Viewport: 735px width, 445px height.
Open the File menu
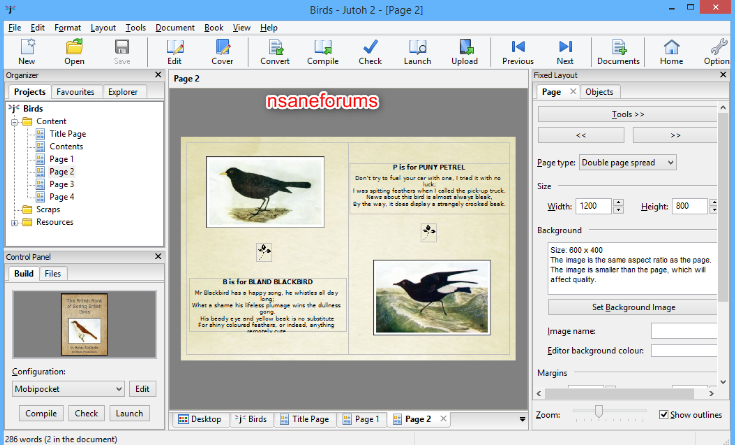pos(15,28)
